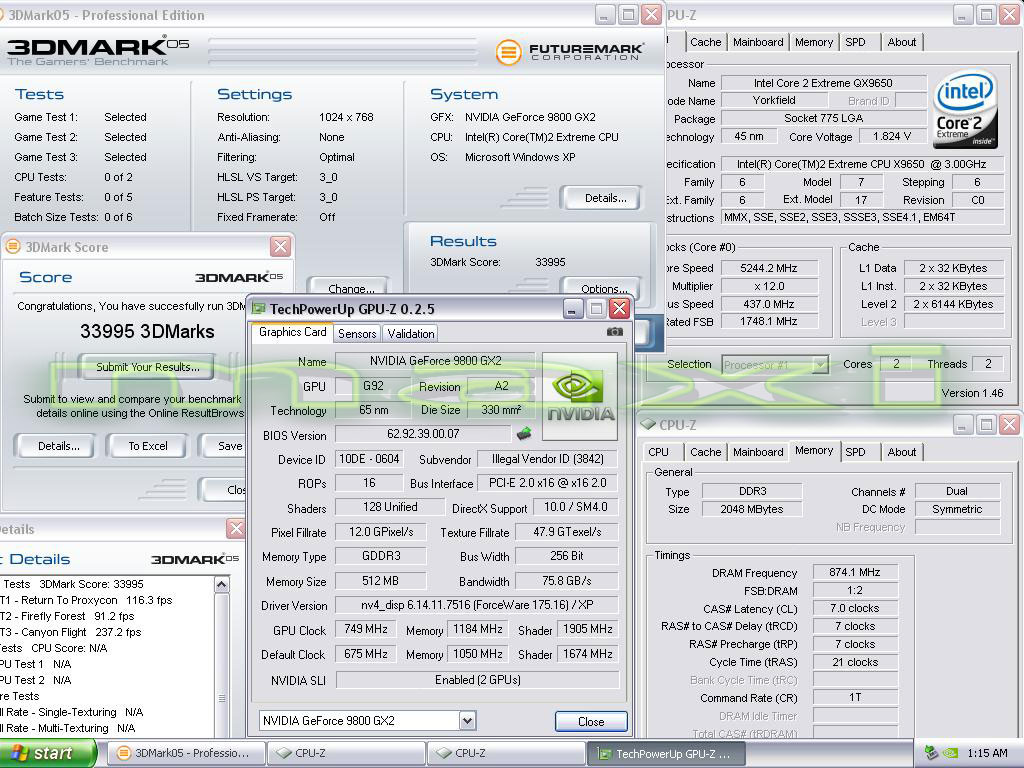The image size is (1024, 768).
Task: Click the 3DMark Score dialog title icon
Action: click(12, 247)
